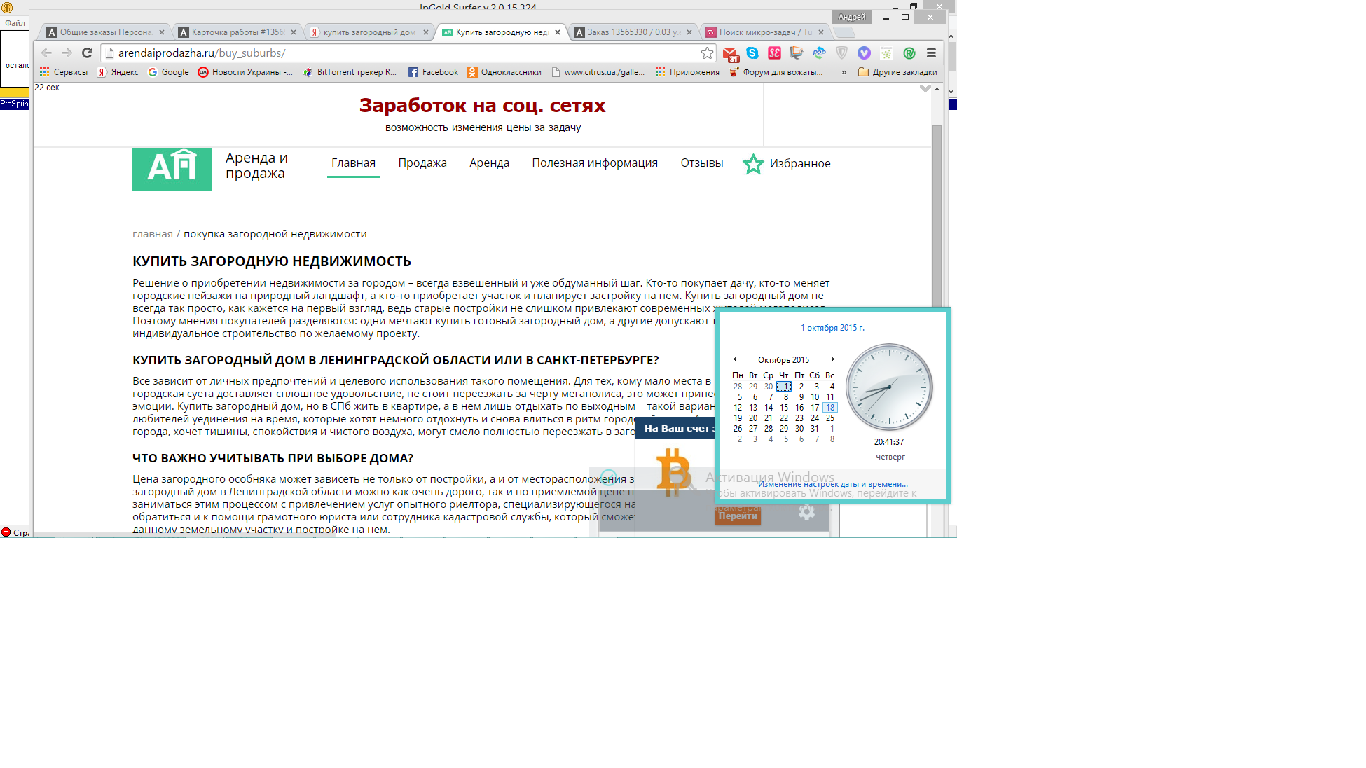Click the Октябрь 2015 month header
The width and height of the screenshot is (1366, 768).
pos(784,359)
